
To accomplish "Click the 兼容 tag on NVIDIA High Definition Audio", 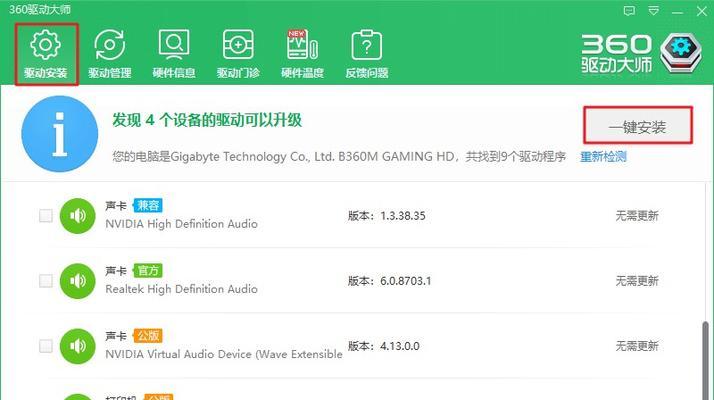I will pyautogui.click(x=148, y=205).
